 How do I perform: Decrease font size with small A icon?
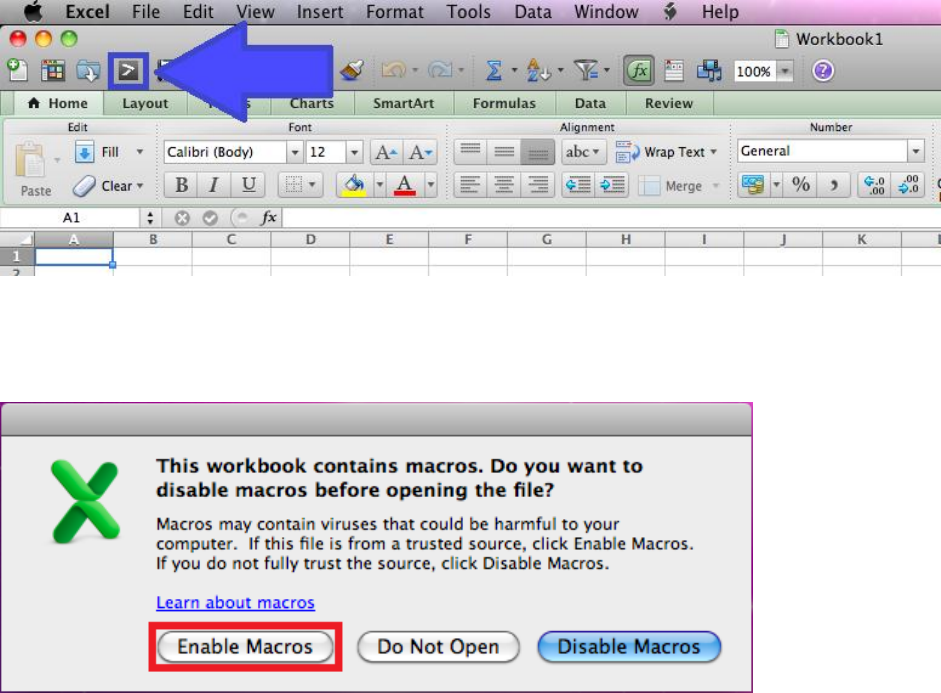(x=420, y=152)
